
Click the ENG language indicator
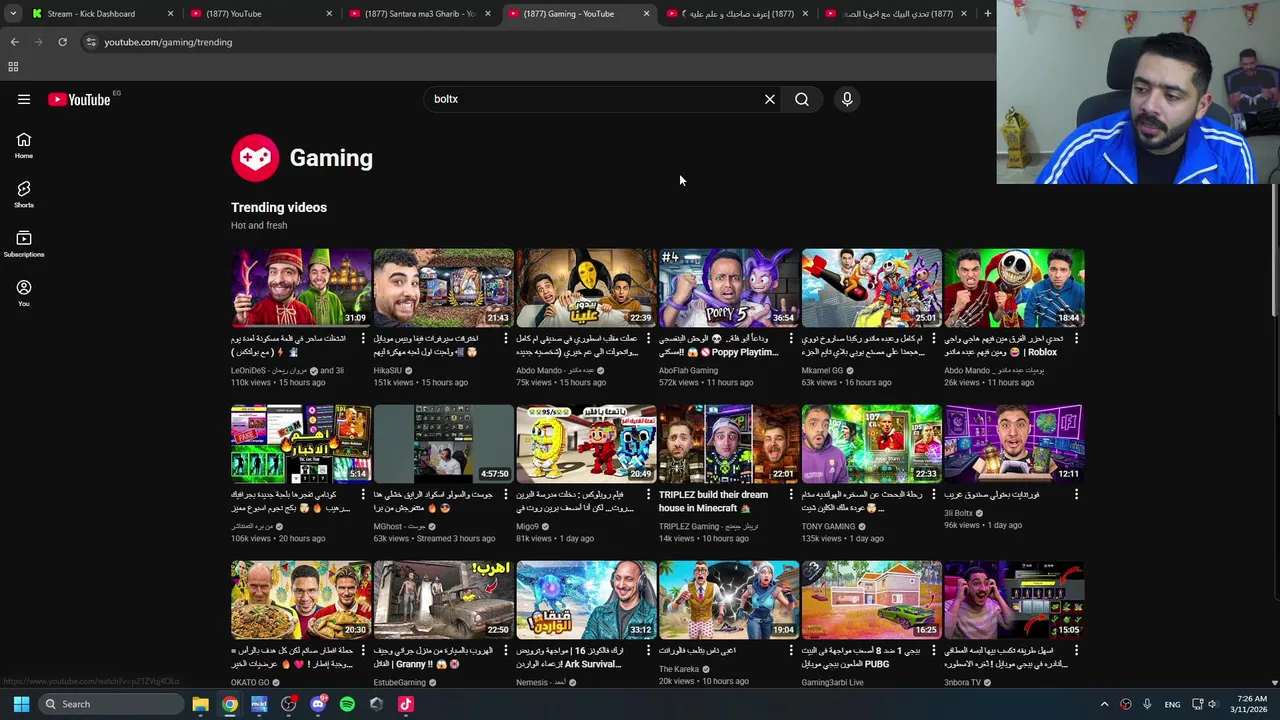(1172, 704)
